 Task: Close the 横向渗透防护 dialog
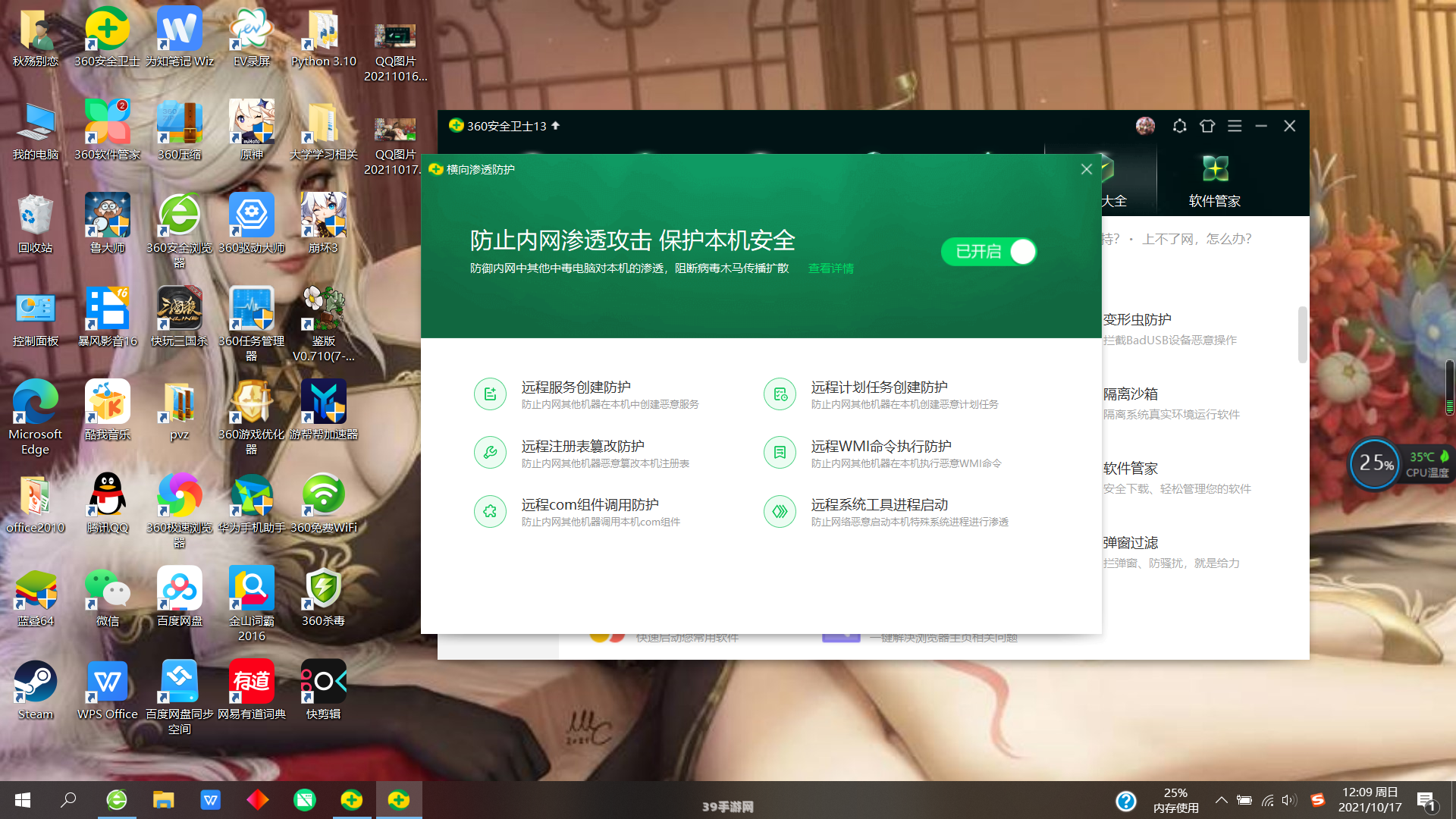pos(1086,169)
